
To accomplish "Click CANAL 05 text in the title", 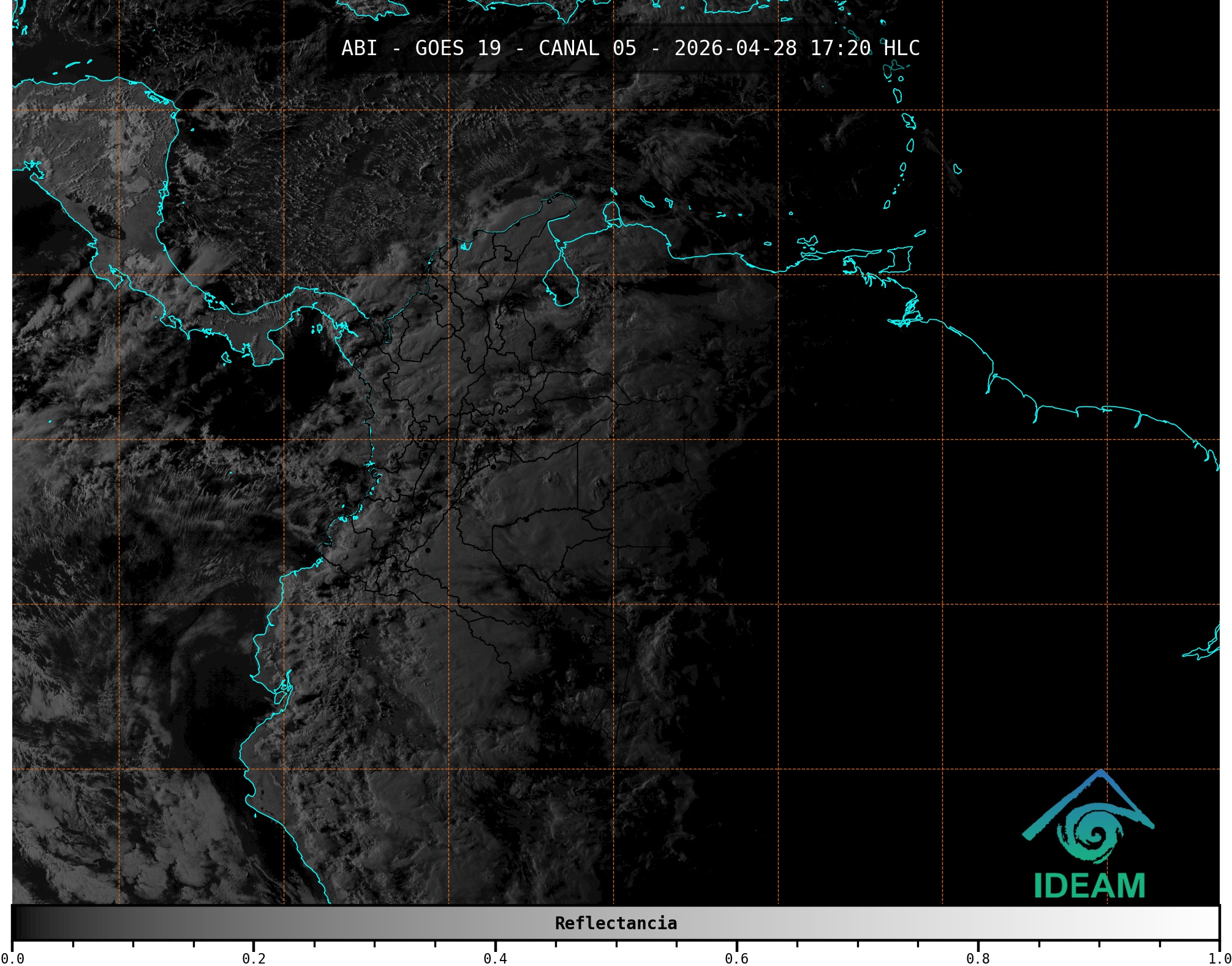I will (587, 48).
